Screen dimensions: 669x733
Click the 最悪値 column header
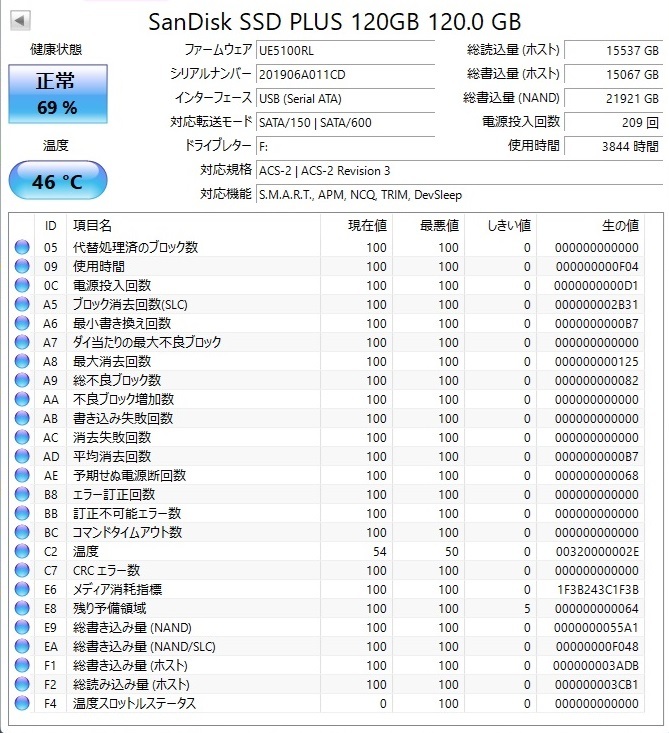pyautogui.click(x=429, y=226)
